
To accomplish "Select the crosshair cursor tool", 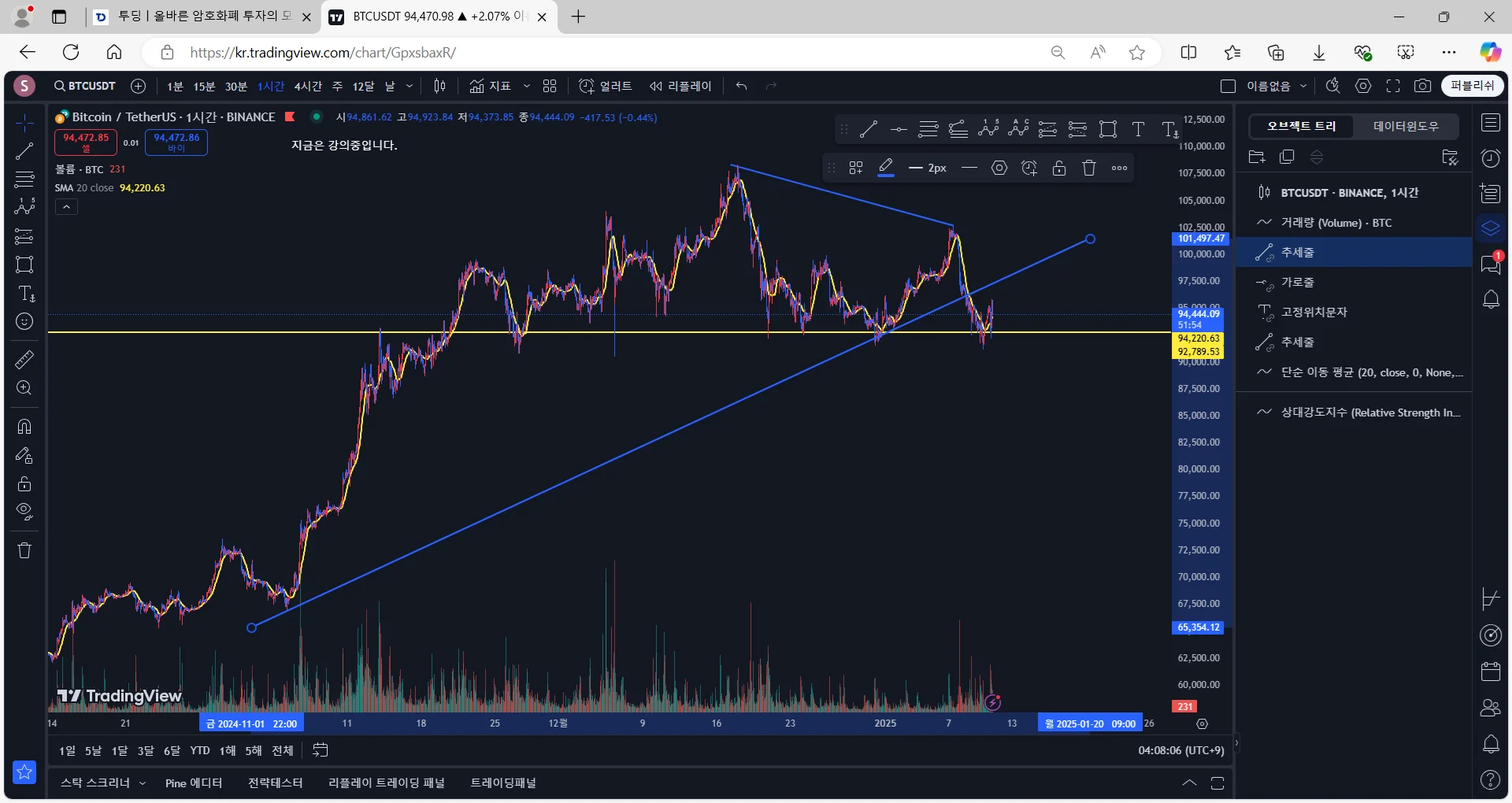I will point(24,123).
